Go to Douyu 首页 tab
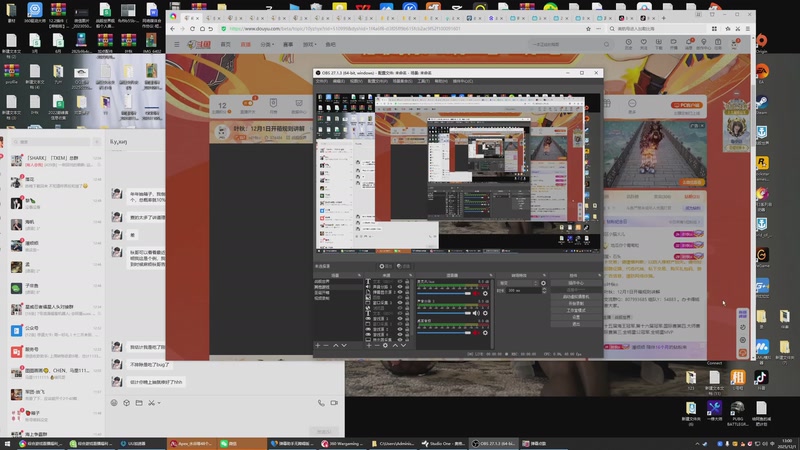The image size is (800, 450). click(226, 44)
